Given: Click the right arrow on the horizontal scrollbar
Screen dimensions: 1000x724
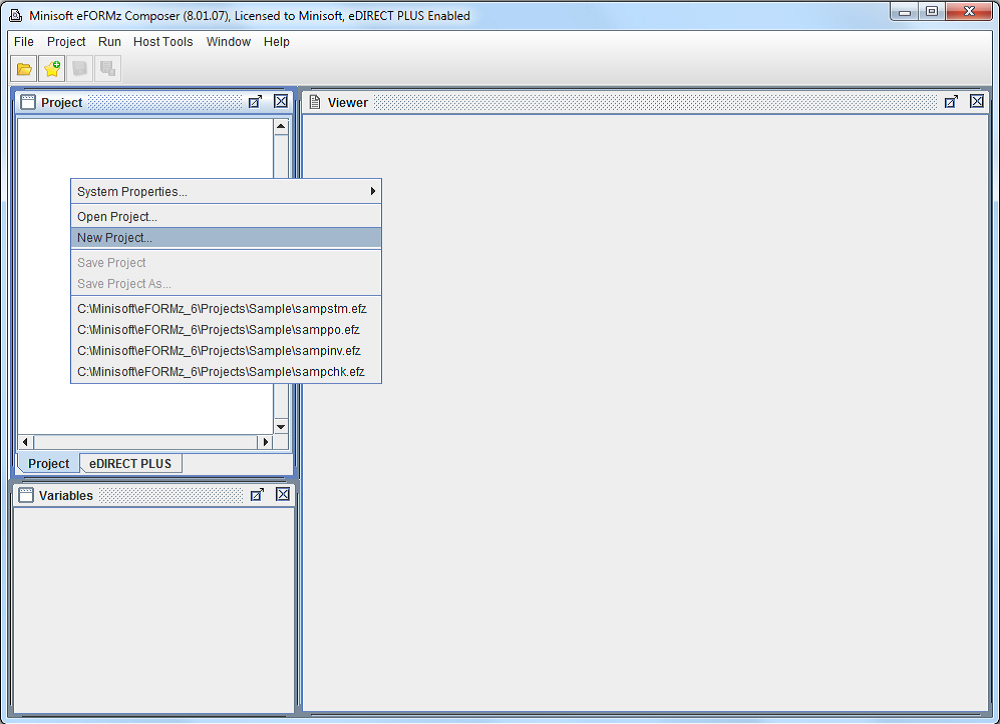Looking at the screenshot, I should click(265, 441).
